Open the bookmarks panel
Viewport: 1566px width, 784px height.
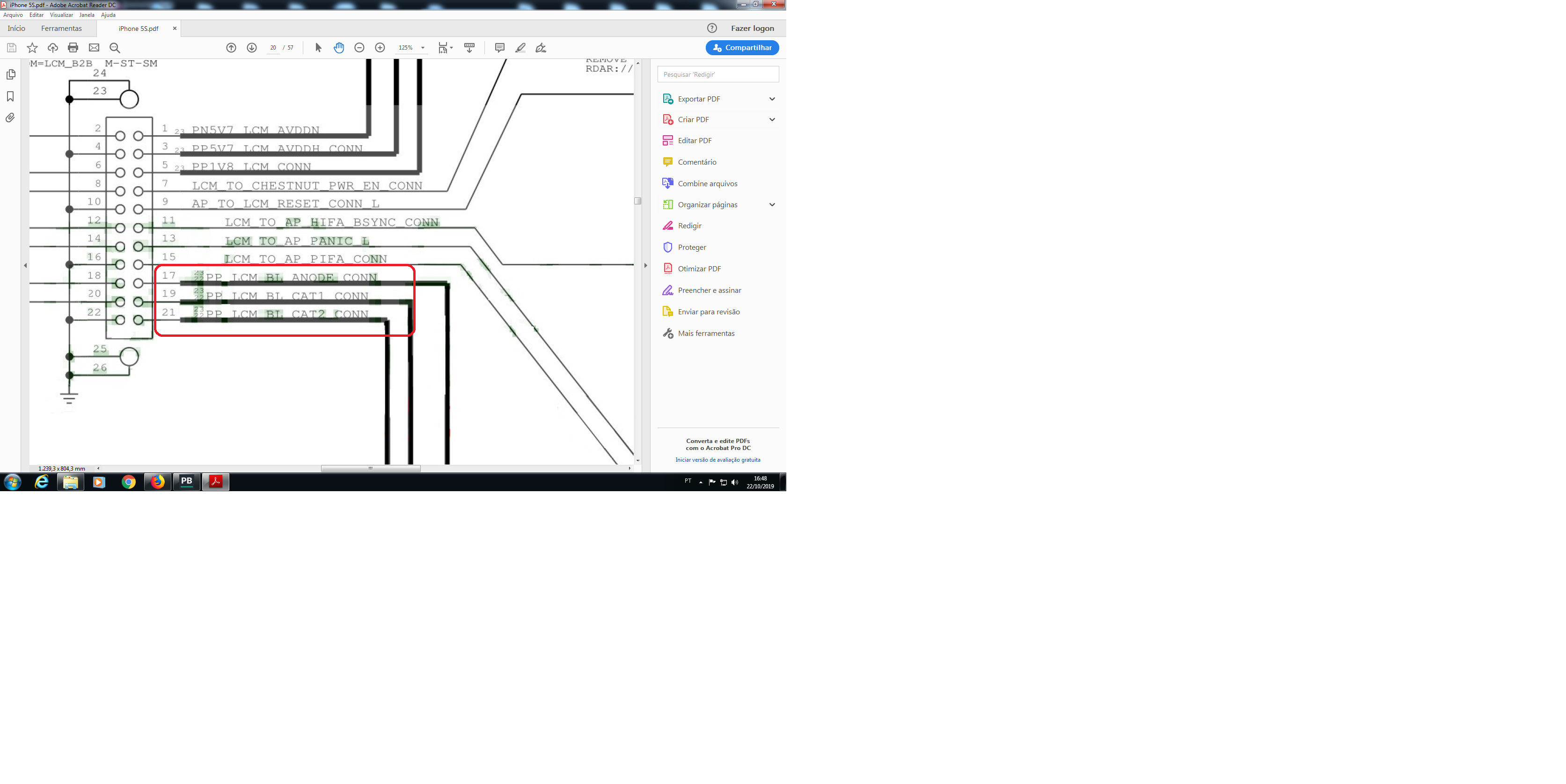(x=10, y=96)
